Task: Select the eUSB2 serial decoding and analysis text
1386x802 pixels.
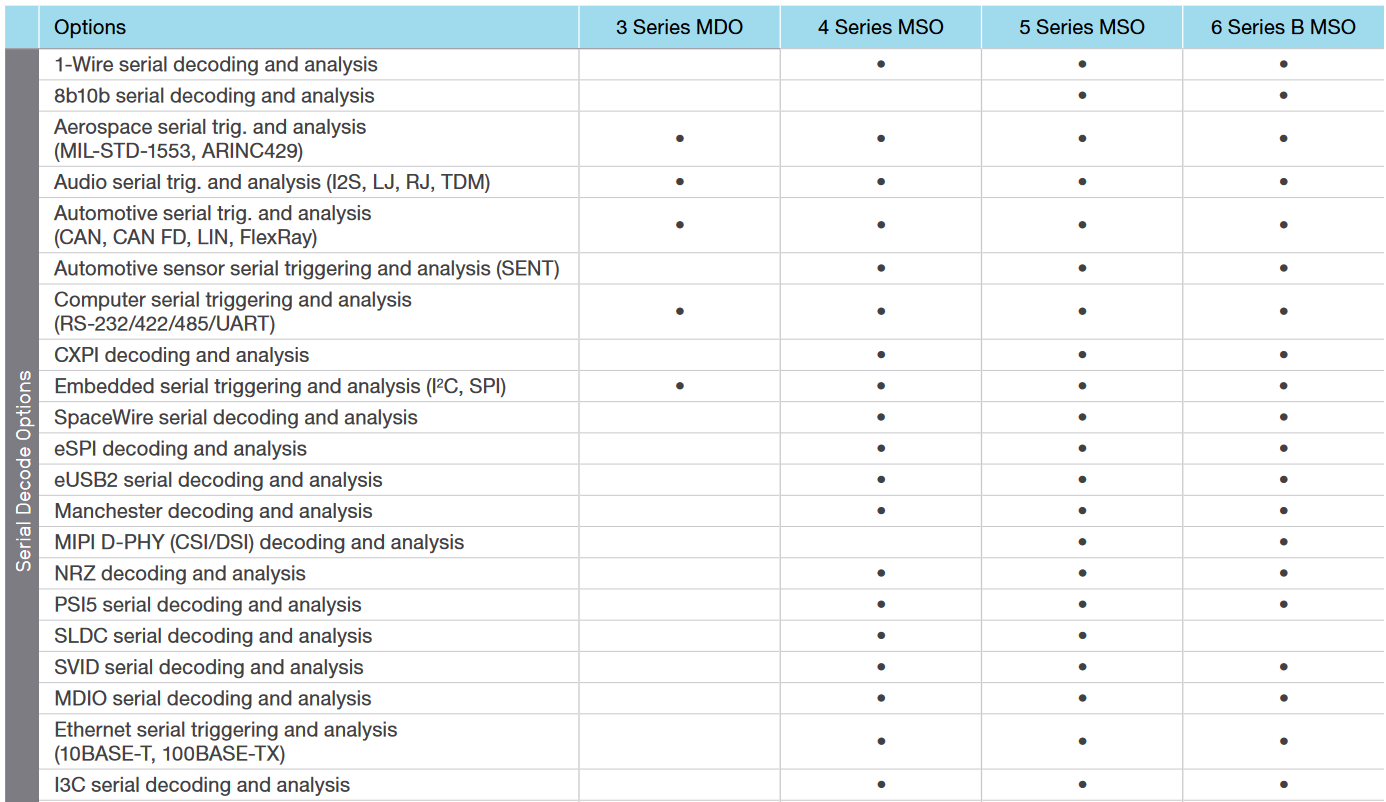Action: click(x=218, y=480)
